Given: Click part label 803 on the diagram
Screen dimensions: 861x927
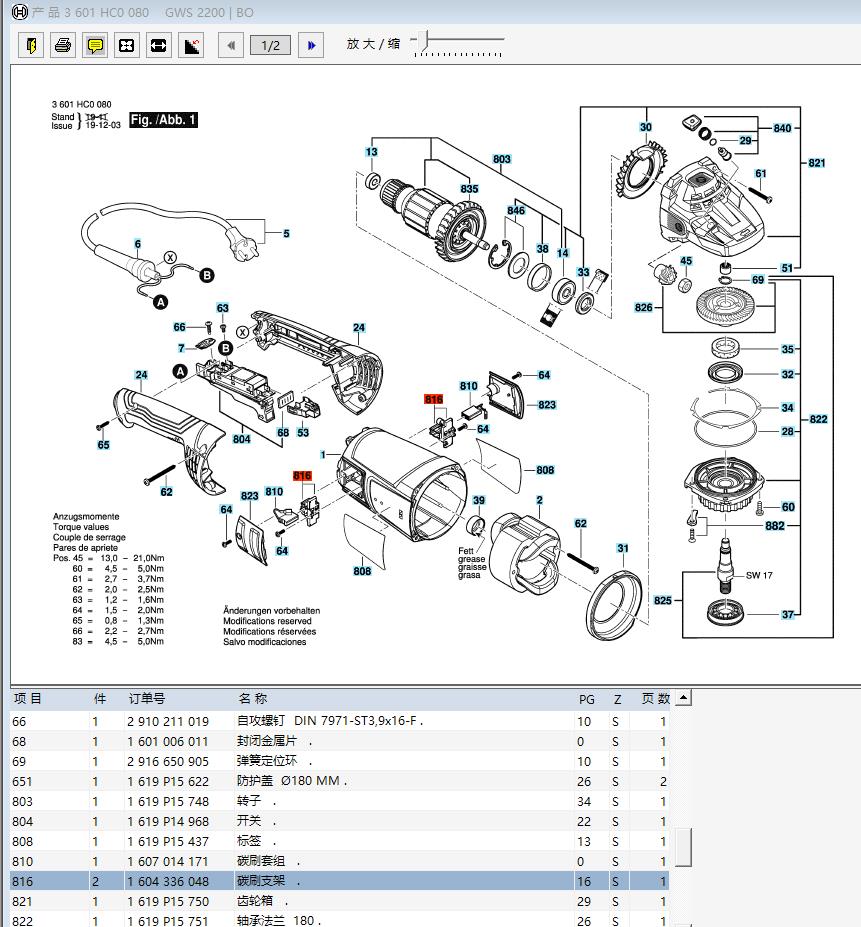Looking at the screenshot, I should (501, 159).
